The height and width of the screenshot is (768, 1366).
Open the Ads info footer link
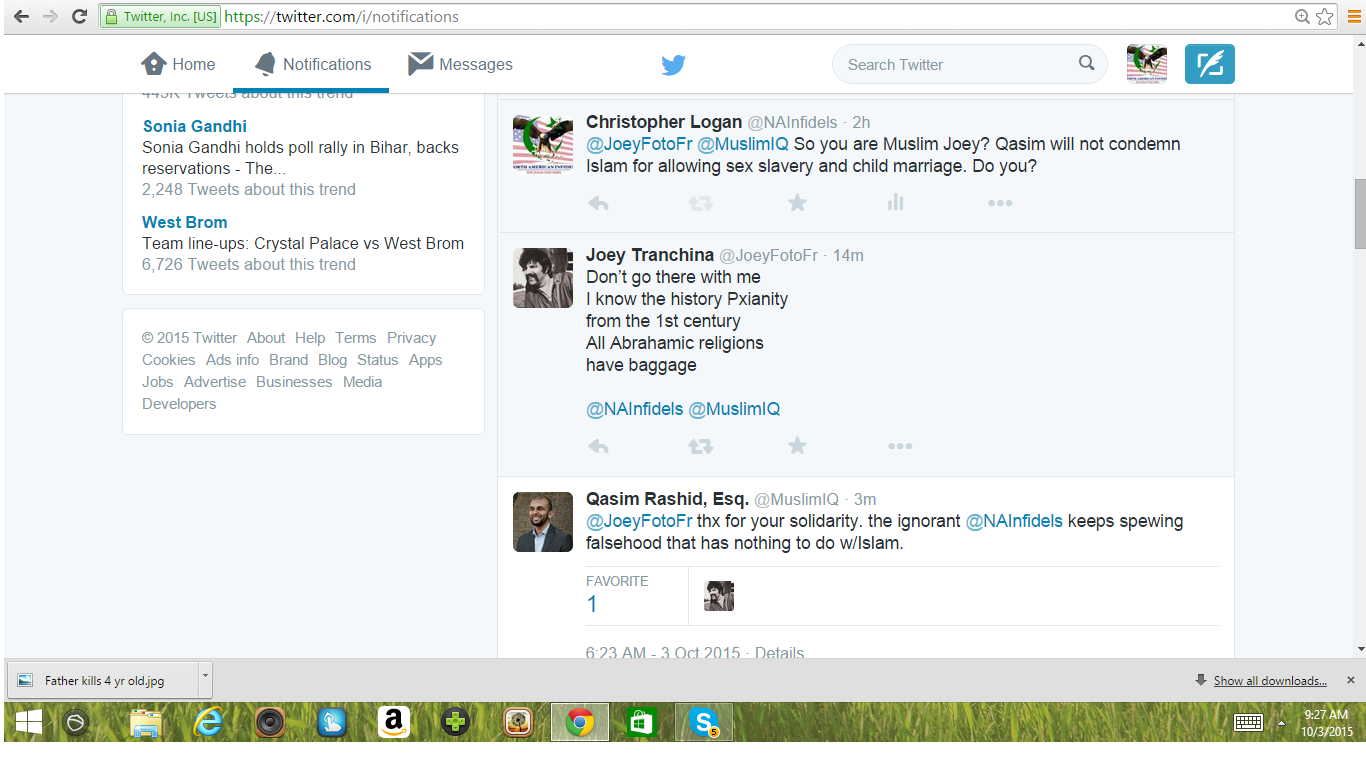tap(233, 360)
